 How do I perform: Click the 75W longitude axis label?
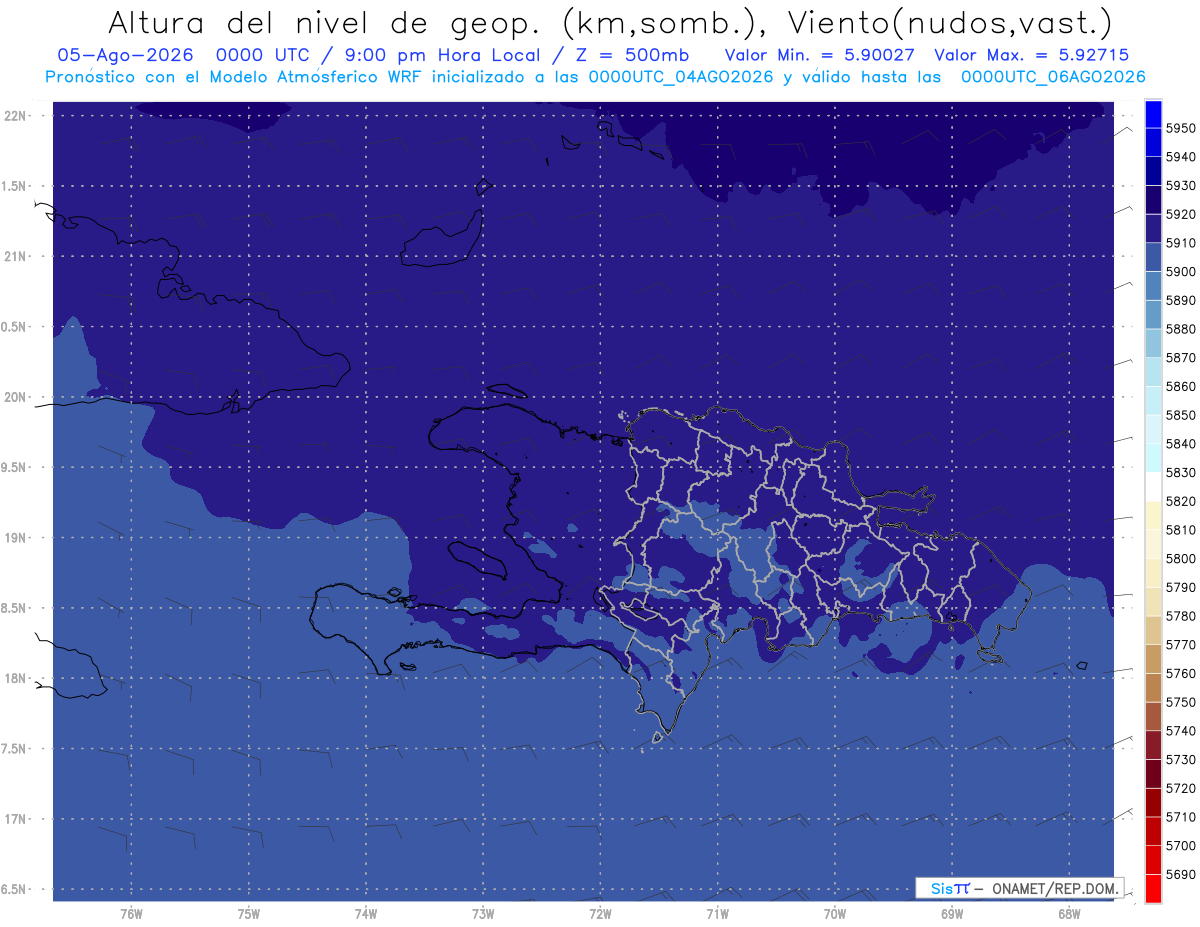249,914
